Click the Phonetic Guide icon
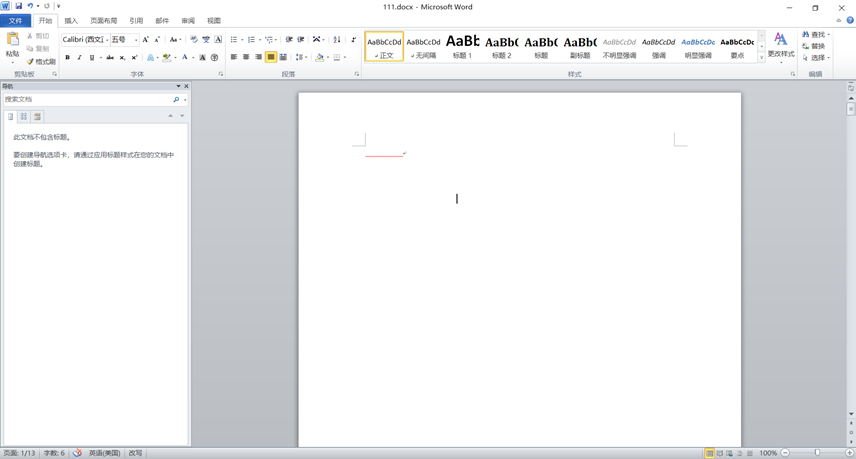The height and width of the screenshot is (459, 856). [x=206, y=39]
